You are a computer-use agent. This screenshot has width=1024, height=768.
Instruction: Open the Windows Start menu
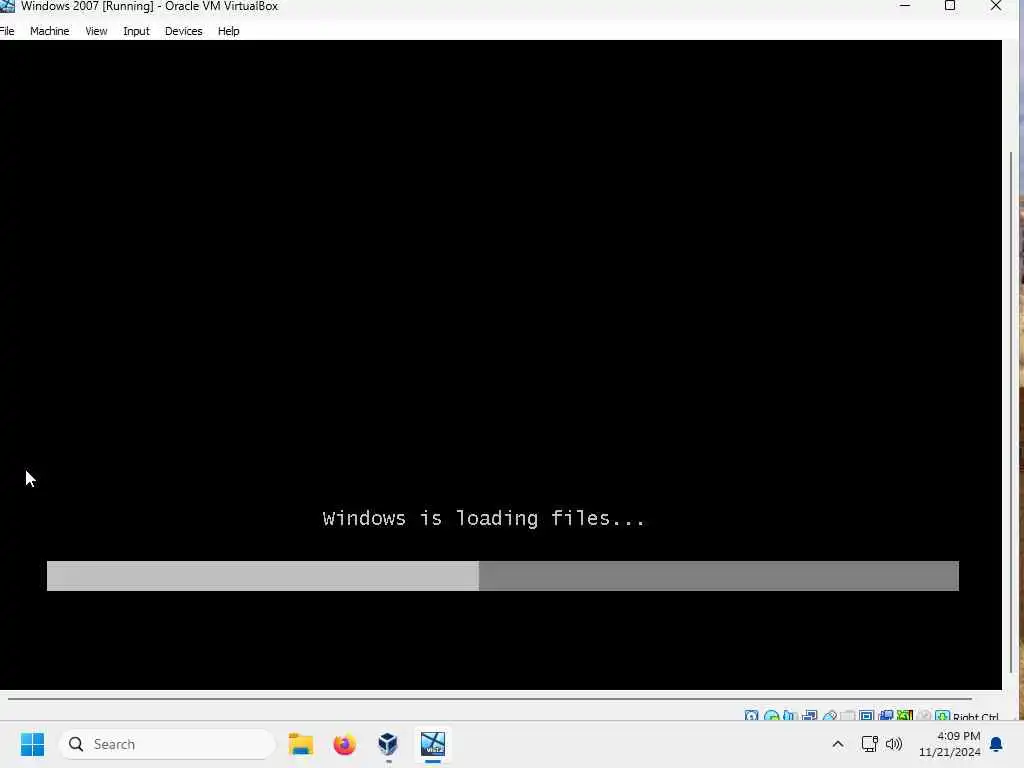pyautogui.click(x=32, y=744)
